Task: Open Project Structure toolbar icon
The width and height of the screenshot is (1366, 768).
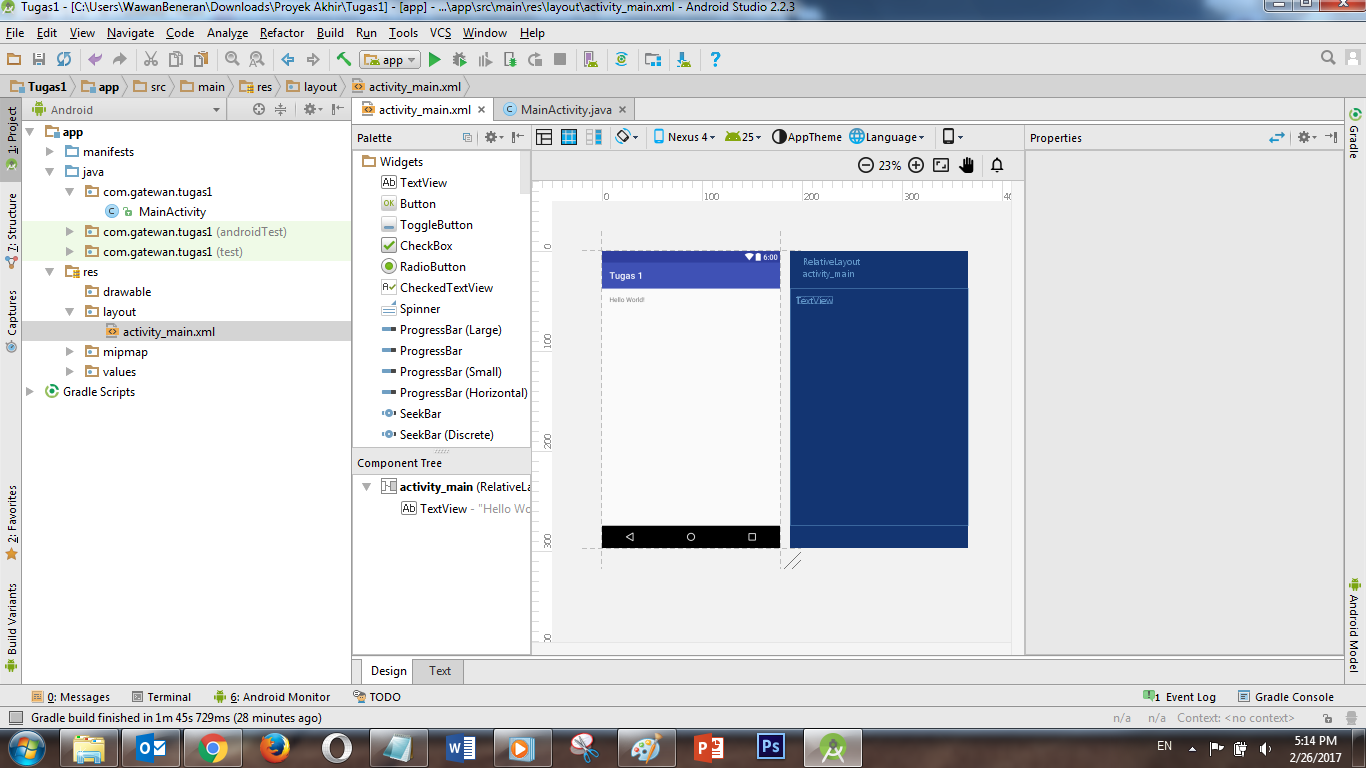Action: click(x=652, y=60)
